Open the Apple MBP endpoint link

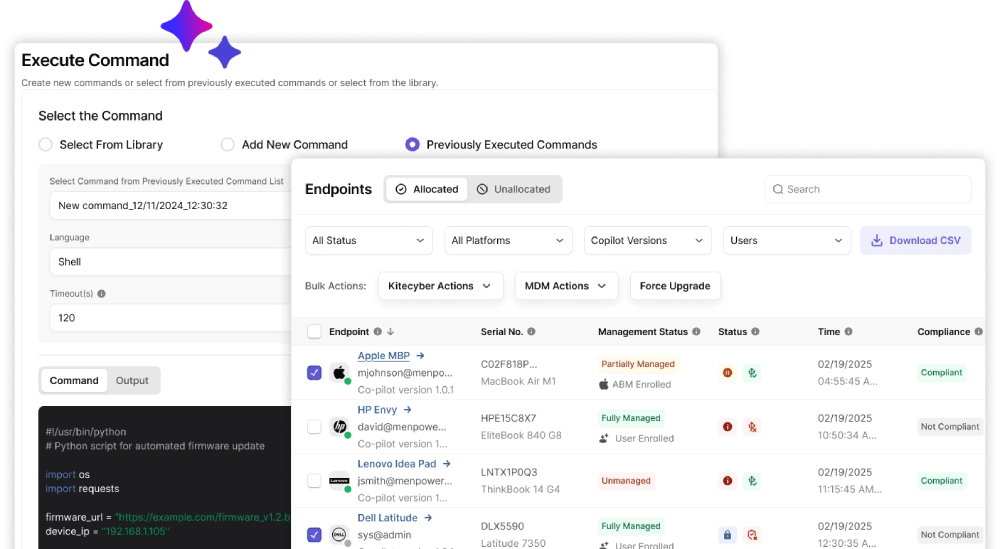point(383,356)
